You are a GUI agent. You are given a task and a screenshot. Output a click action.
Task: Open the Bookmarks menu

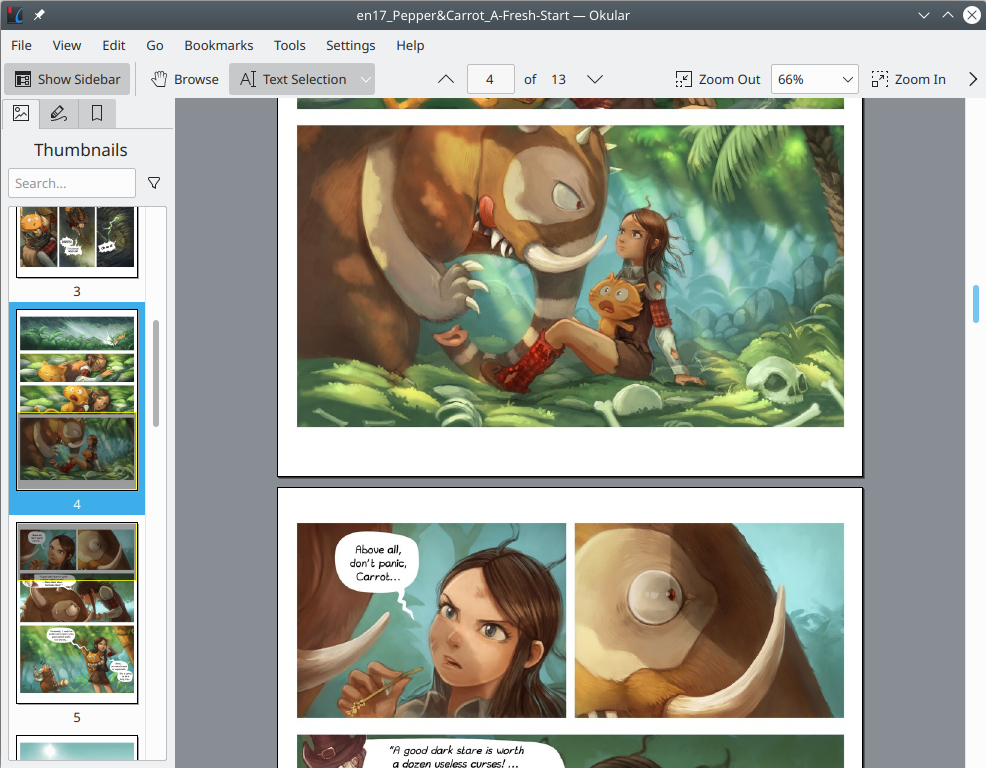pyautogui.click(x=219, y=45)
